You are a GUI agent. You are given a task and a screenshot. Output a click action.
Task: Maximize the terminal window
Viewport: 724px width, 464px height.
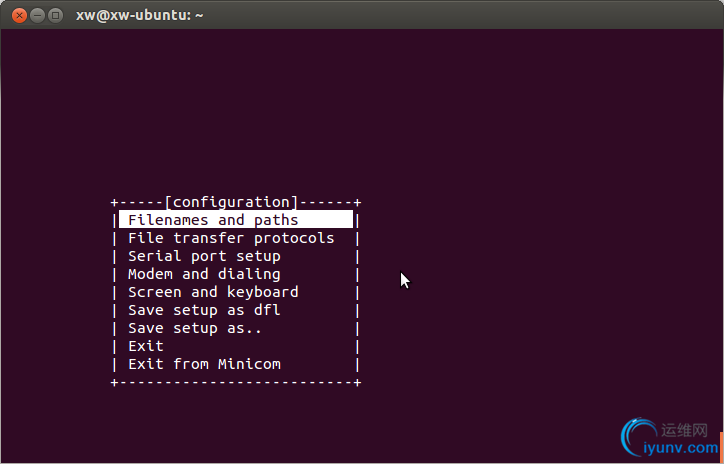[x=55, y=16]
